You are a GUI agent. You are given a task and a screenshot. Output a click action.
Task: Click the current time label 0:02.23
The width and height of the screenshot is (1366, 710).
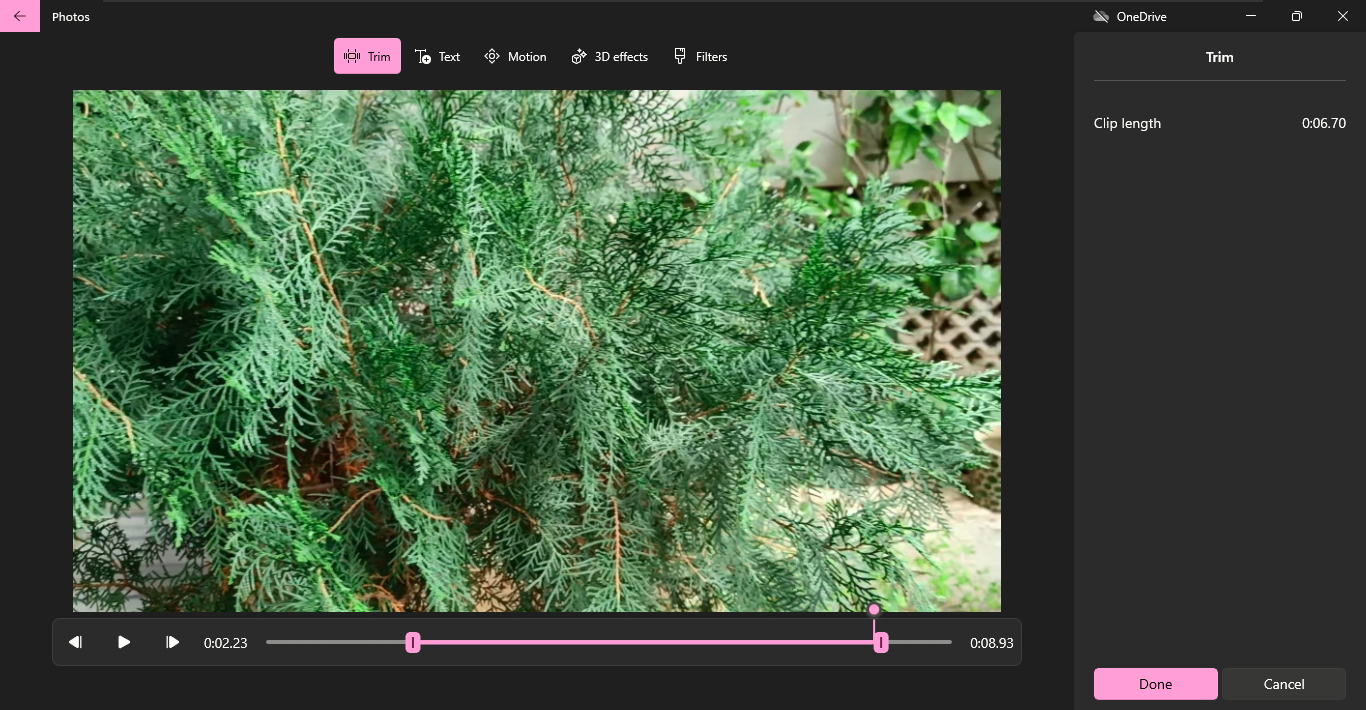pyautogui.click(x=225, y=643)
